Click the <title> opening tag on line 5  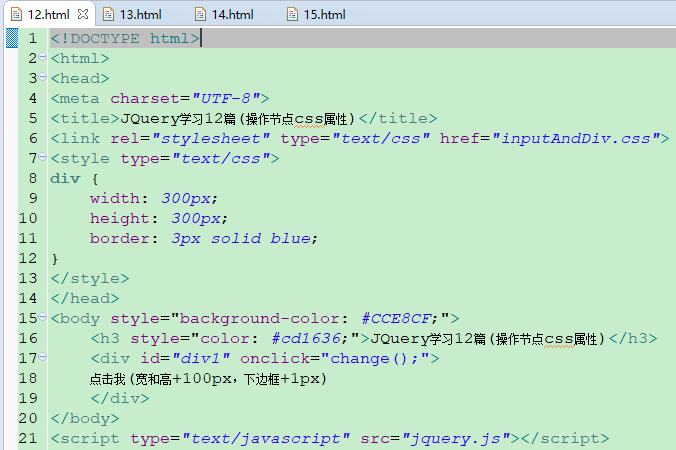(x=85, y=119)
